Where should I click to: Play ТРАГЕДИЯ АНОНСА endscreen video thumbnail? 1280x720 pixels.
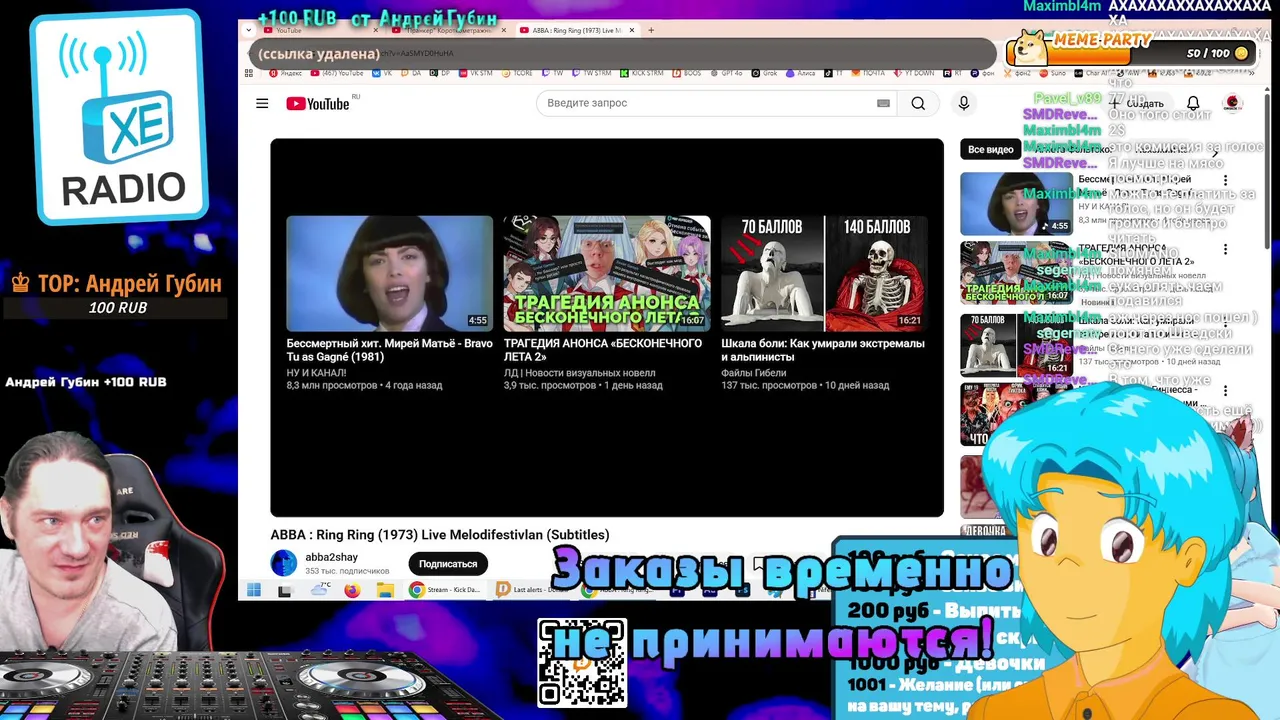[x=606, y=273]
